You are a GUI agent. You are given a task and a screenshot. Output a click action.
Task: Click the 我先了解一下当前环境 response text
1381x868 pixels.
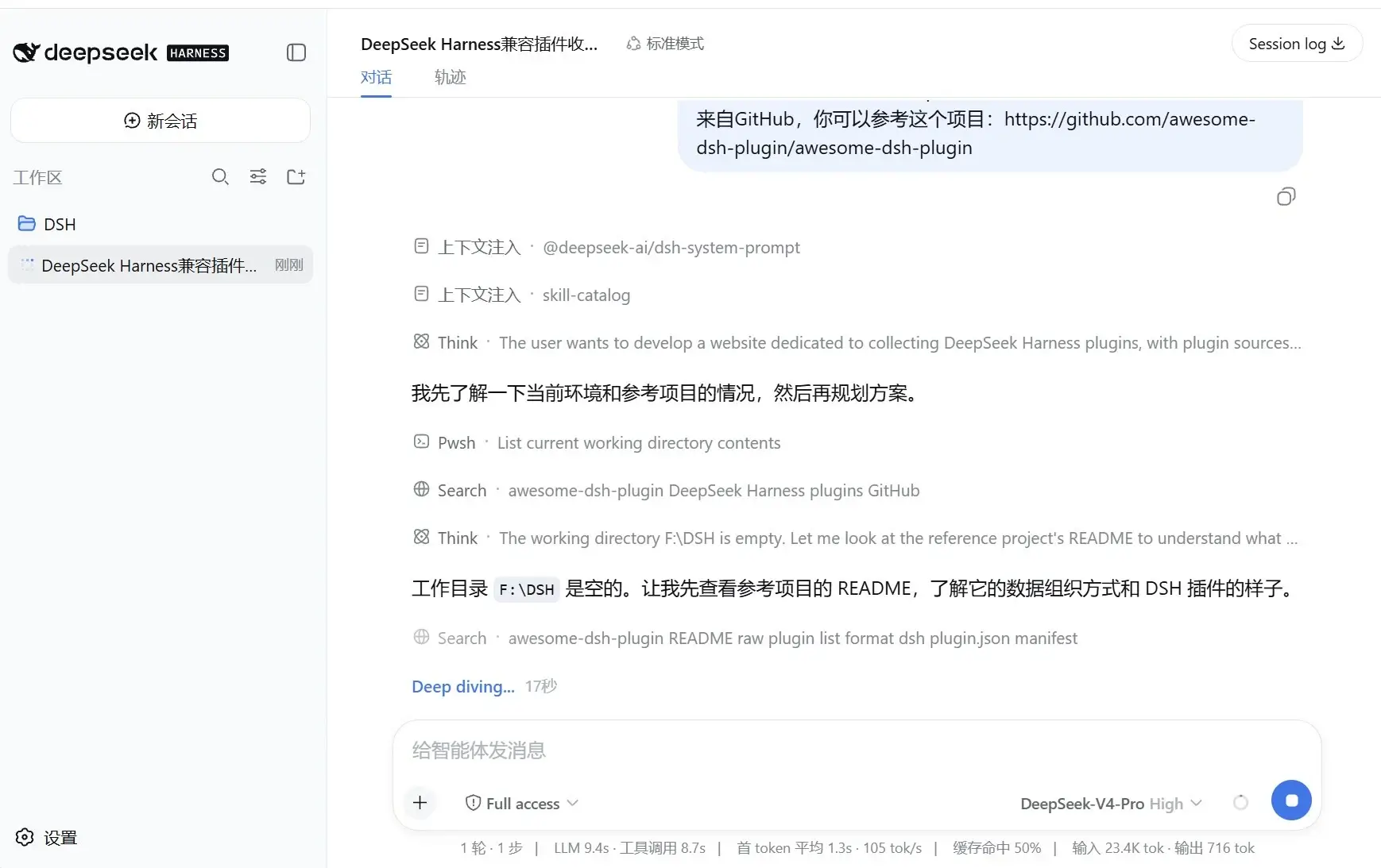coord(665,393)
